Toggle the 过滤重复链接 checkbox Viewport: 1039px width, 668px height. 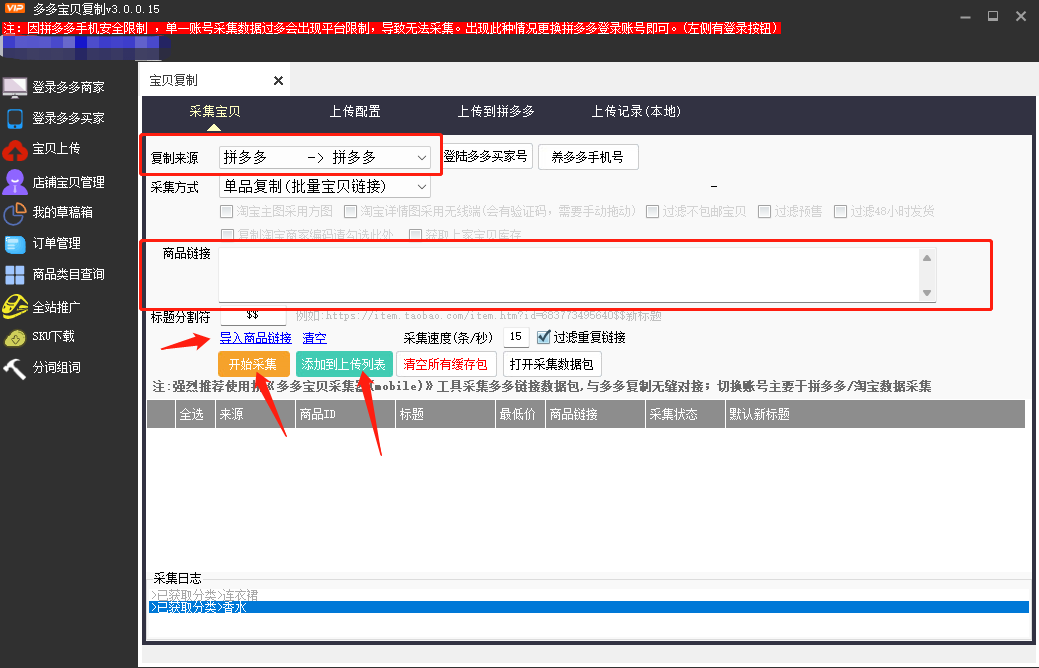[x=543, y=337]
